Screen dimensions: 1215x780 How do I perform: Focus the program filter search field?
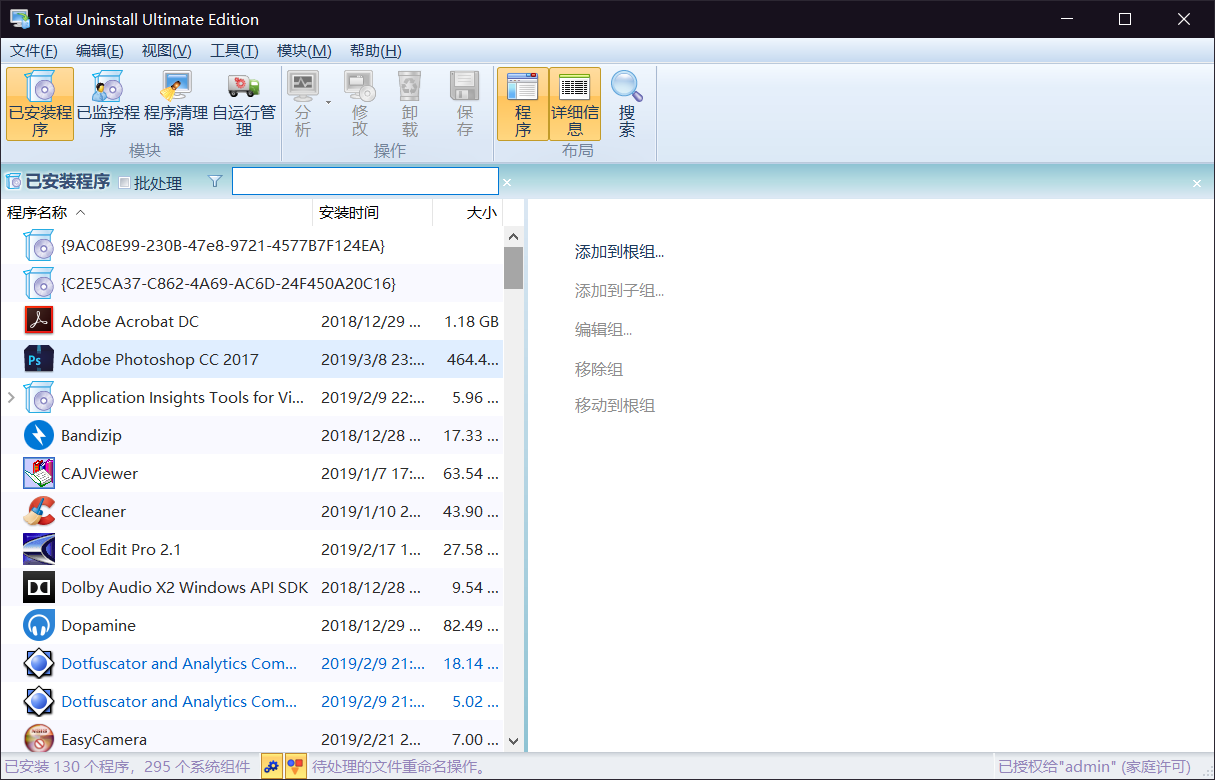click(x=365, y=181)
